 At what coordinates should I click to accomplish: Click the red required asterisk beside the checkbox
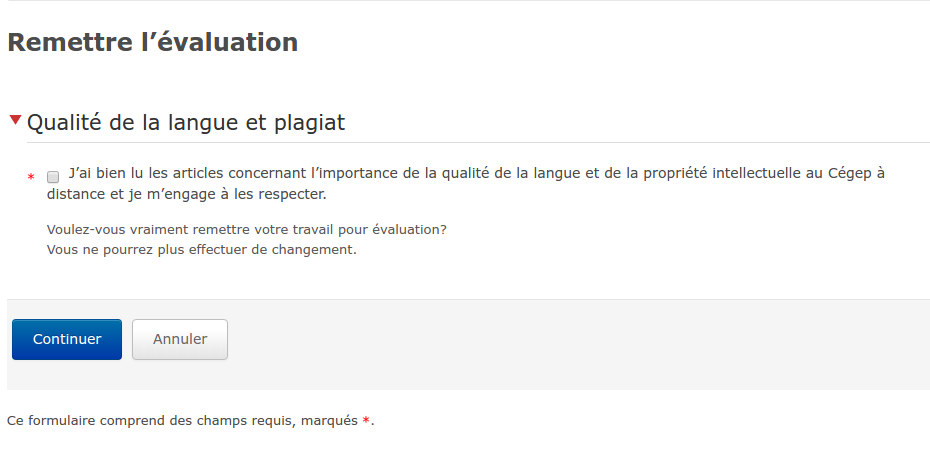[31, 177]
